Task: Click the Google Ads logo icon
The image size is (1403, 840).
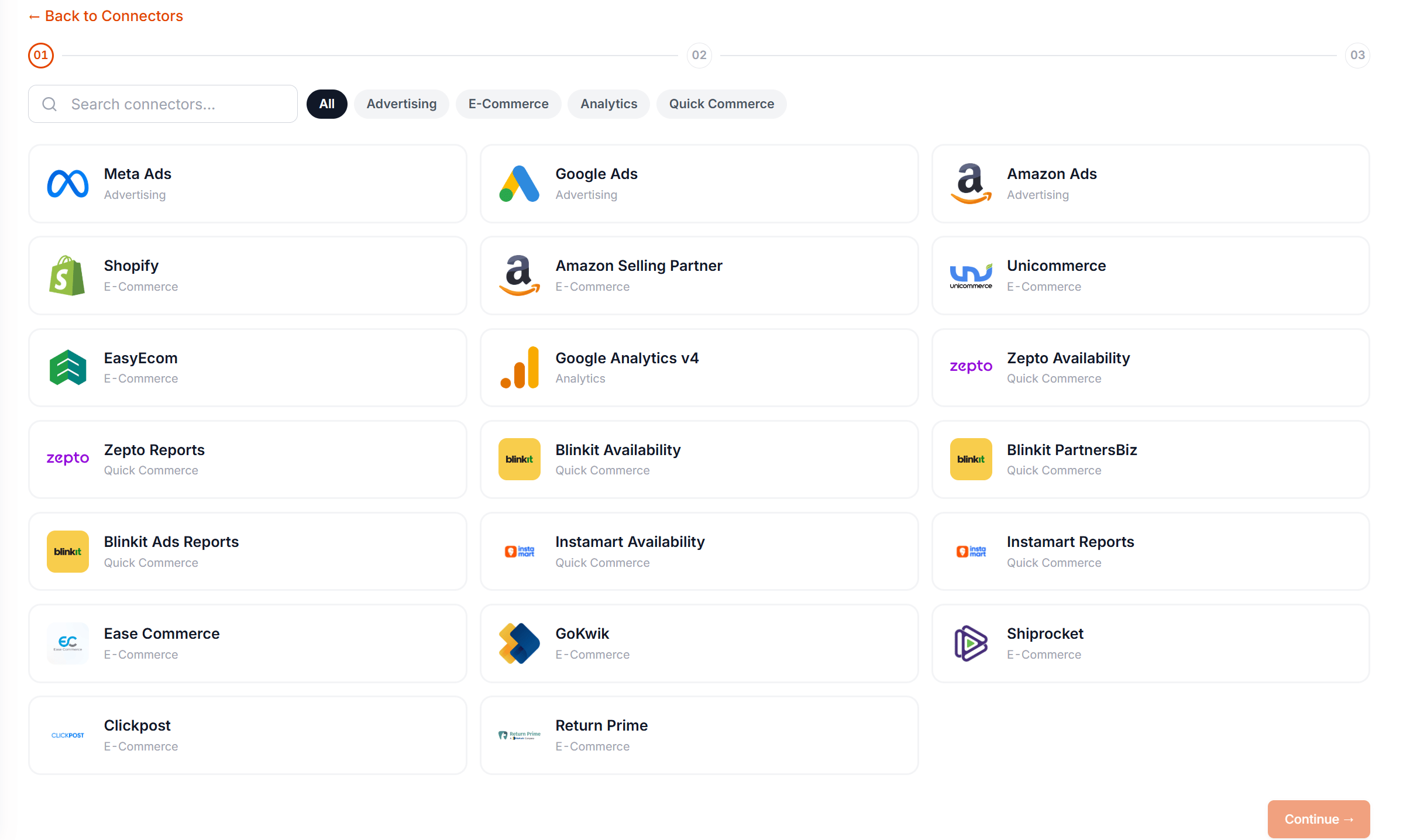Action: pos(520,184)
